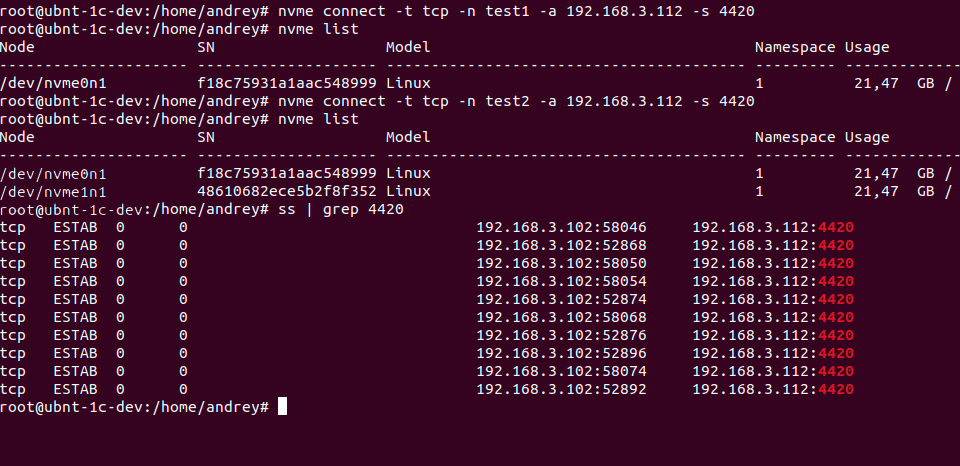Click local address 192.168.3.102:58074
The height and width of the screenshot is (466, 960).
(x=561, y=371)
